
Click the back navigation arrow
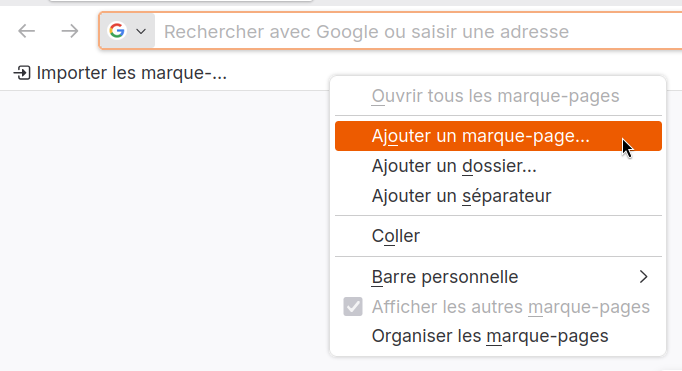coord(27,31)
